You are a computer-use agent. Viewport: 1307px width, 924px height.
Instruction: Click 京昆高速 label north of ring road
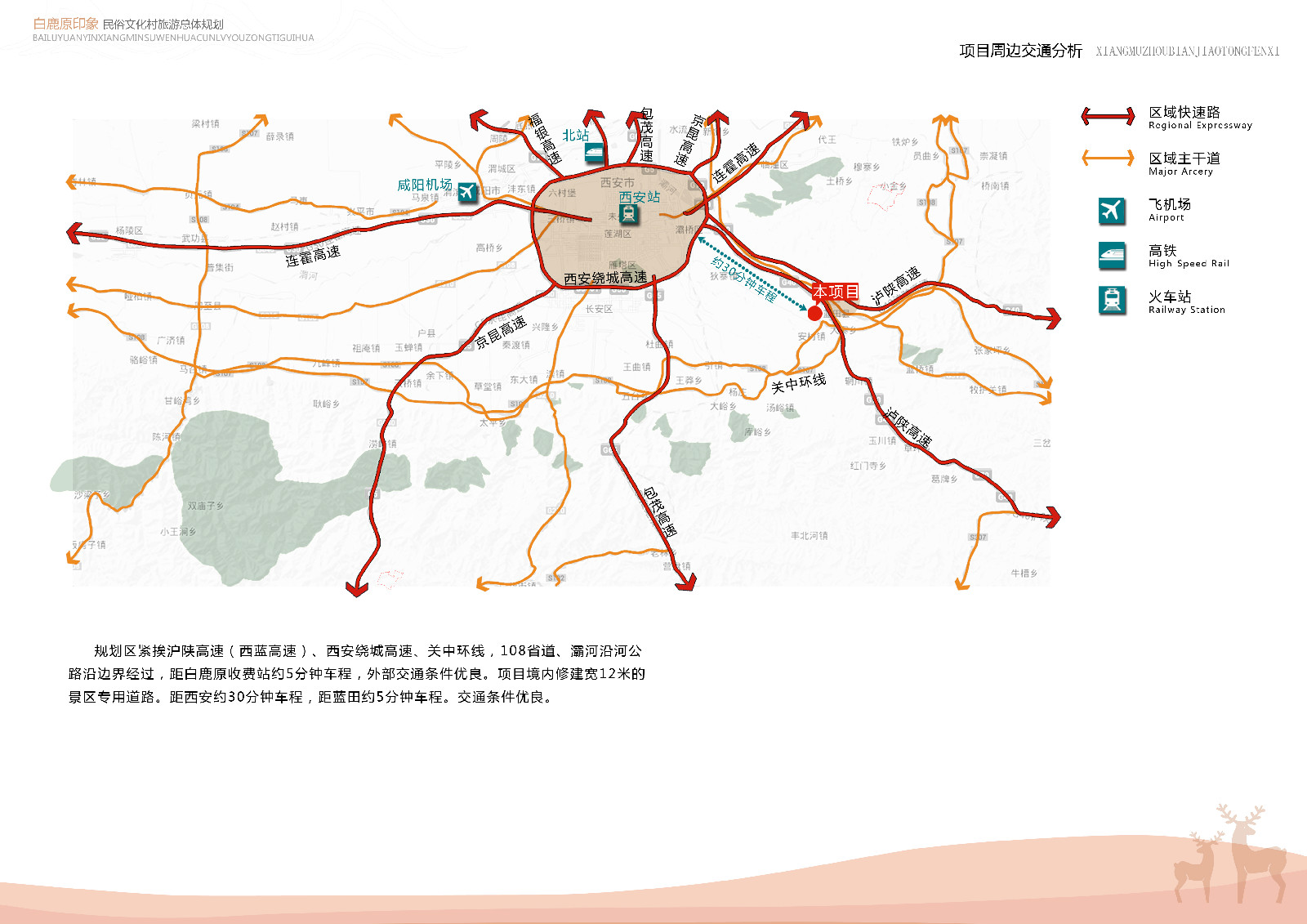tap(690, 141)
